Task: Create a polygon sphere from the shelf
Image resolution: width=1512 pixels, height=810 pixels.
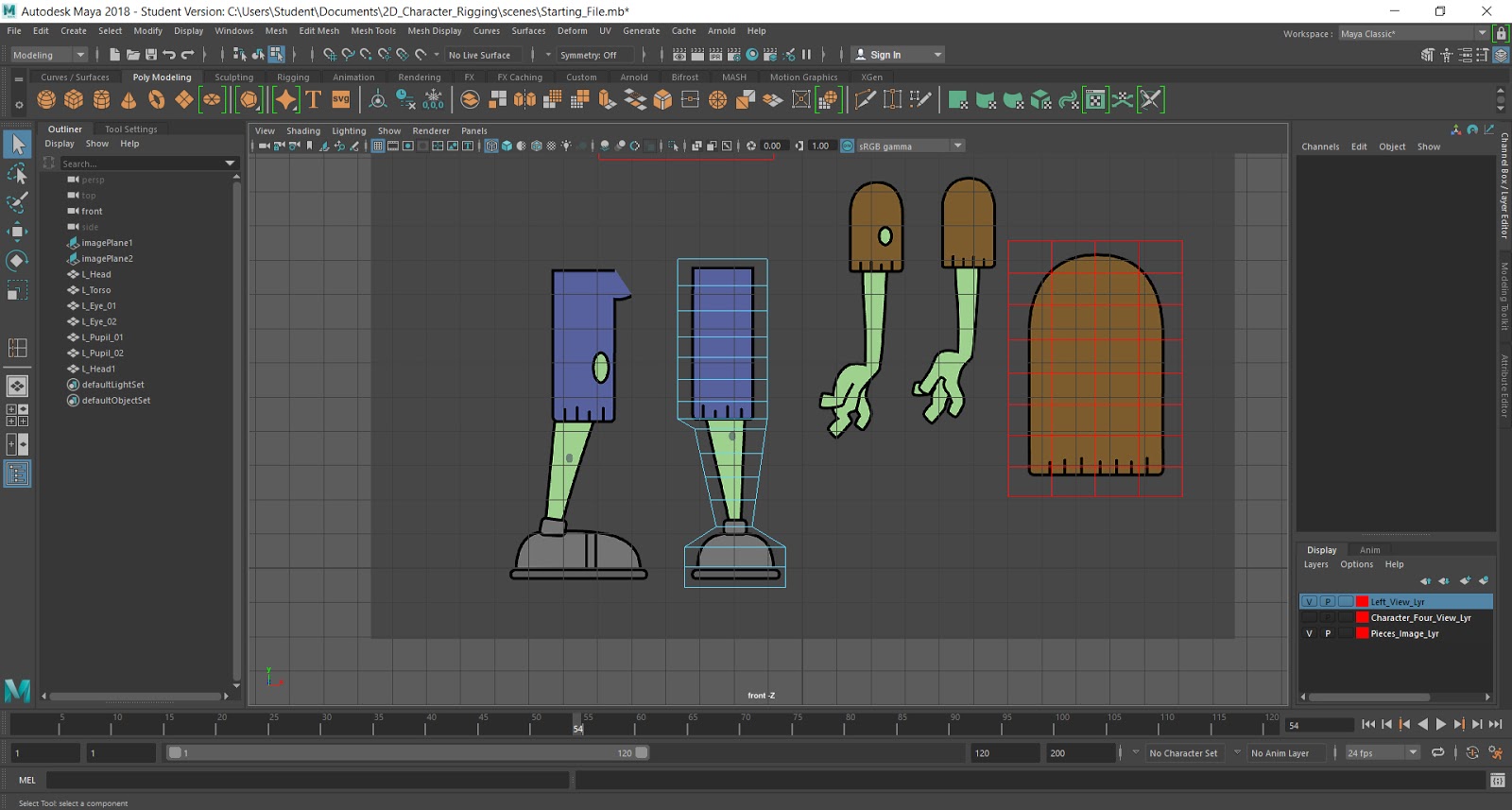Action: [46, 99]
